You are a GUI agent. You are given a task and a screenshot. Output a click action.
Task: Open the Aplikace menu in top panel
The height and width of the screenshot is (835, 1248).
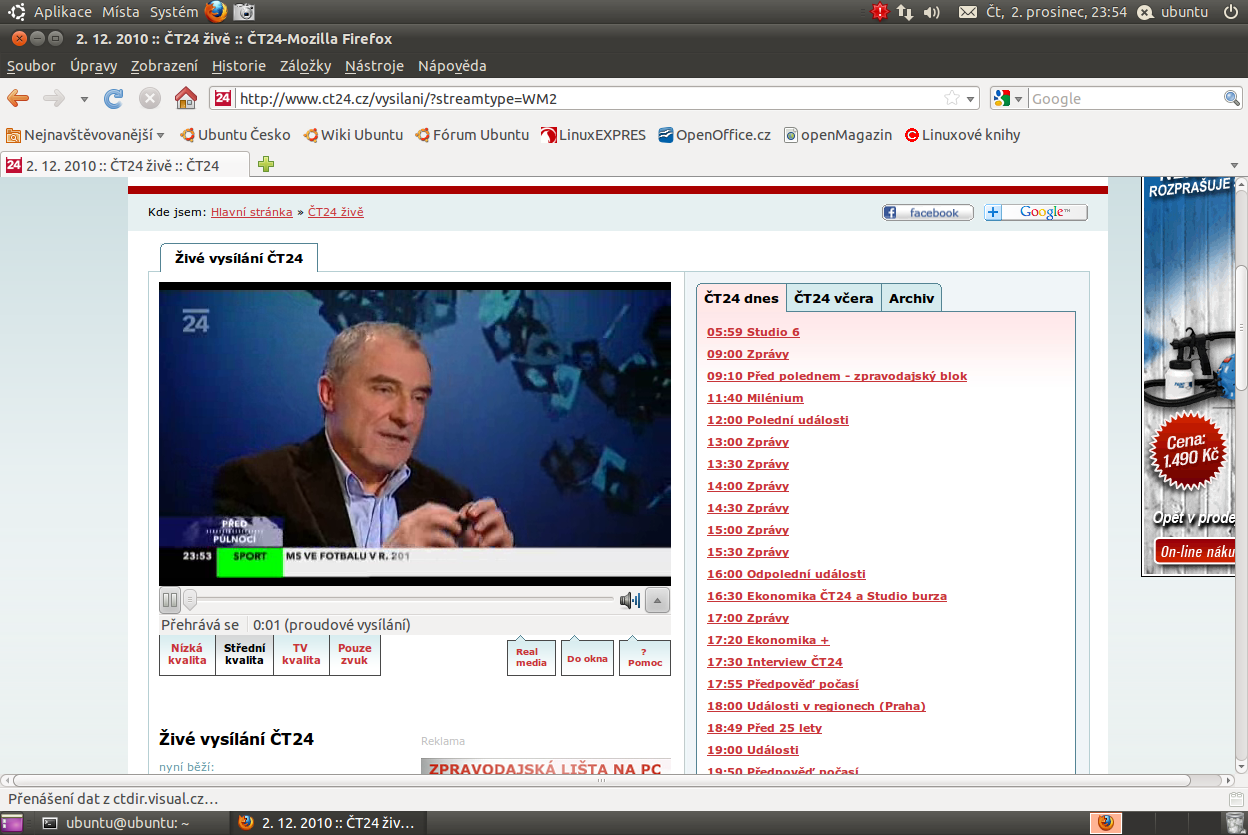(x=62, y=12)
